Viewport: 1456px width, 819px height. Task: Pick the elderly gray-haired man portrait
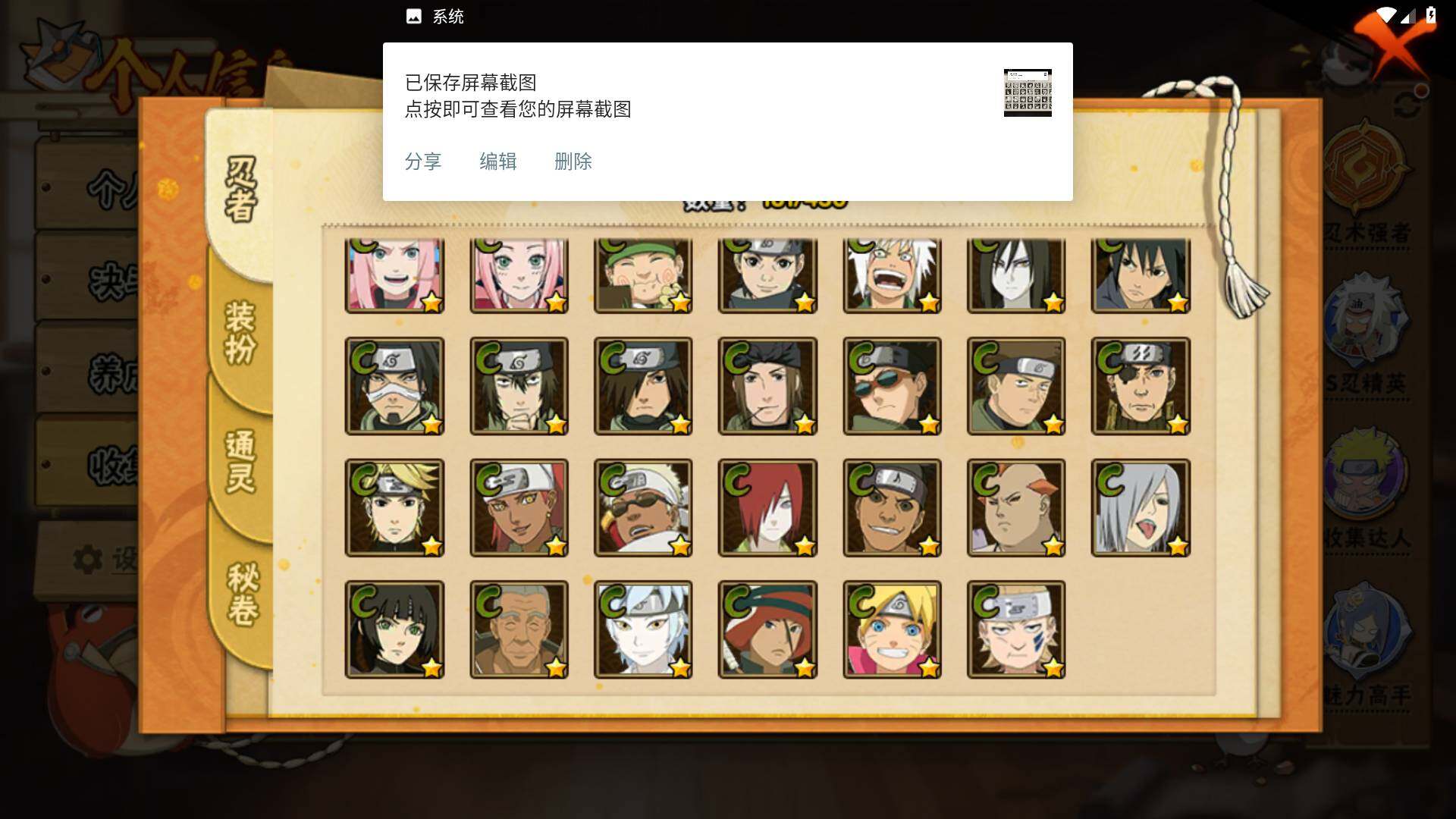(x=519, y=629)
